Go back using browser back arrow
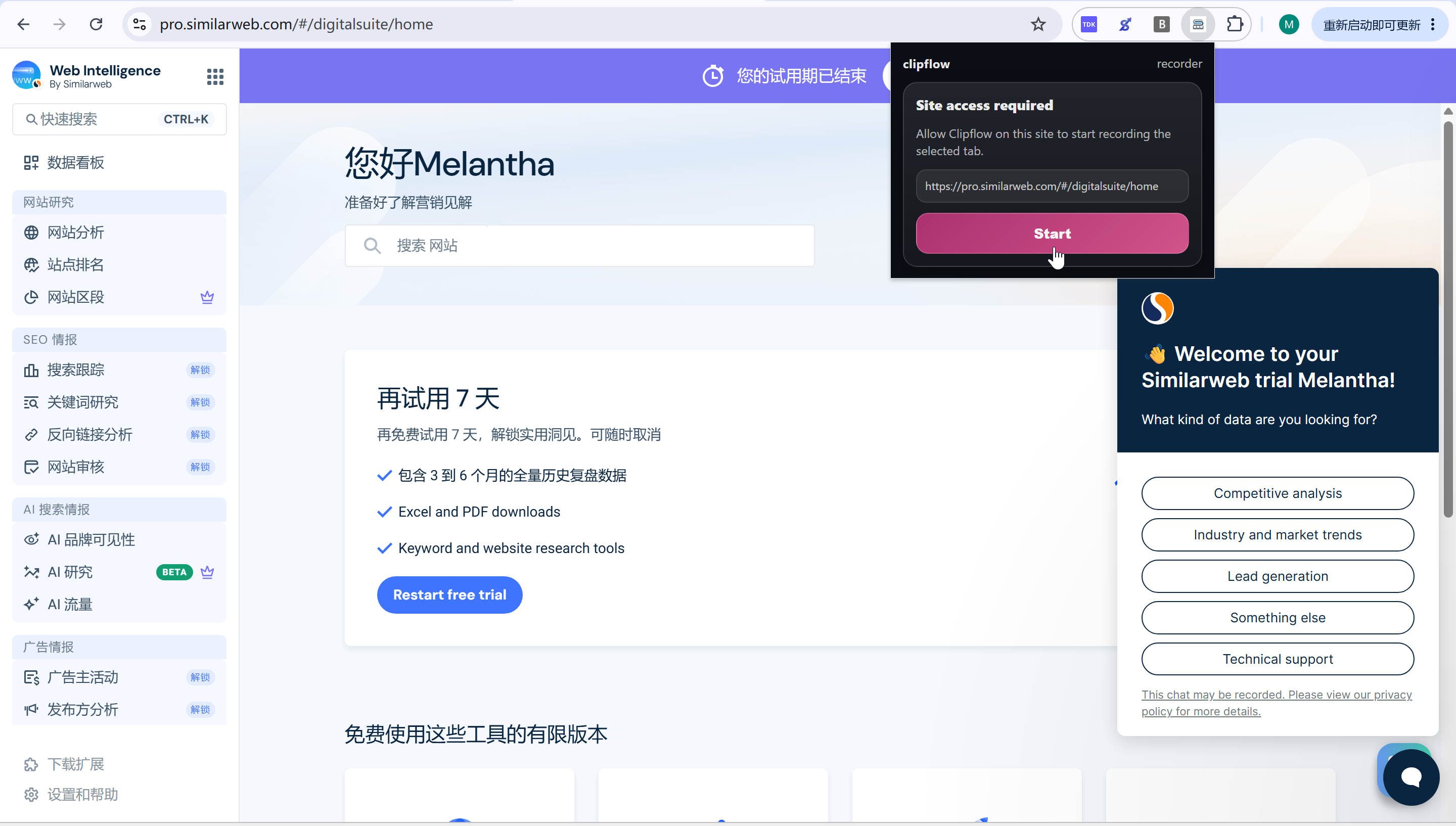The width and height of the screenshot is (1456, 826). click(23, 24)
